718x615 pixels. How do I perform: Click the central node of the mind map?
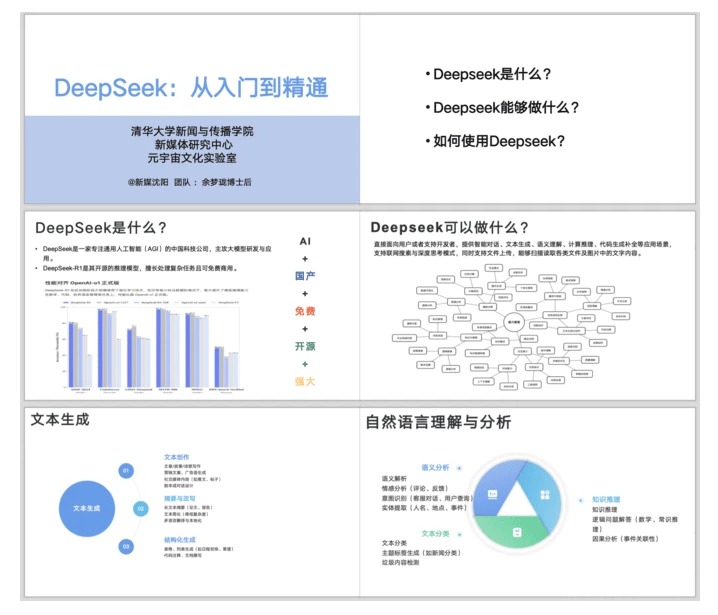pos(514,322)
